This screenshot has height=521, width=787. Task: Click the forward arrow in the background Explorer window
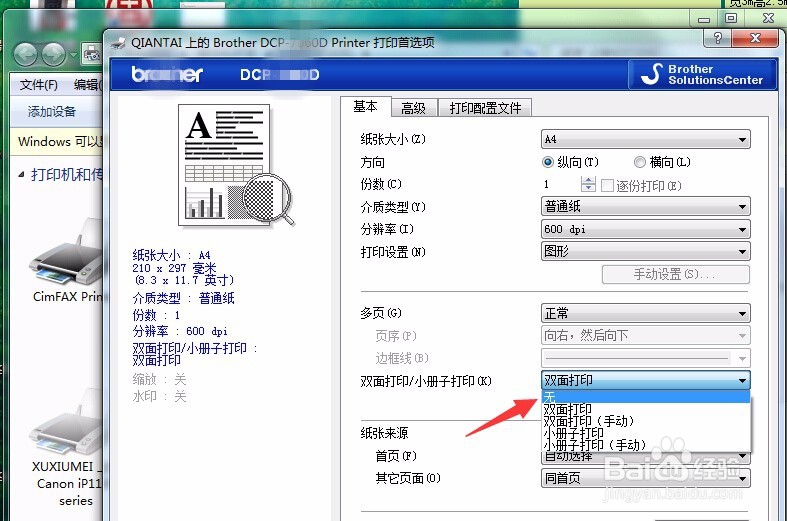pos(53,54)
